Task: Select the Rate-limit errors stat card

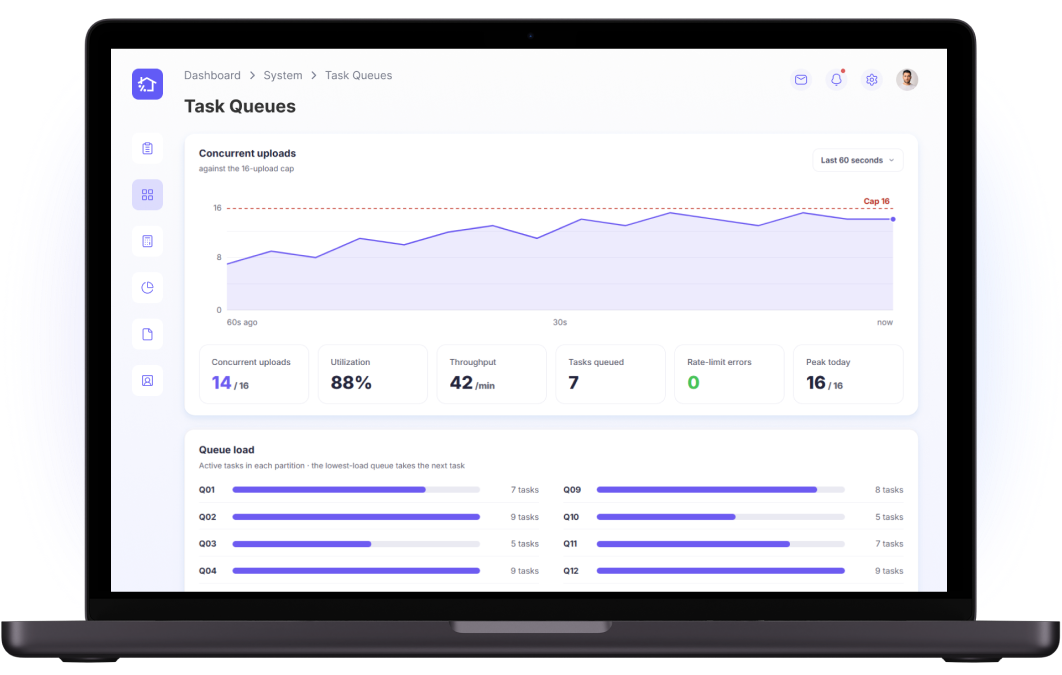Action: [729, 374]
